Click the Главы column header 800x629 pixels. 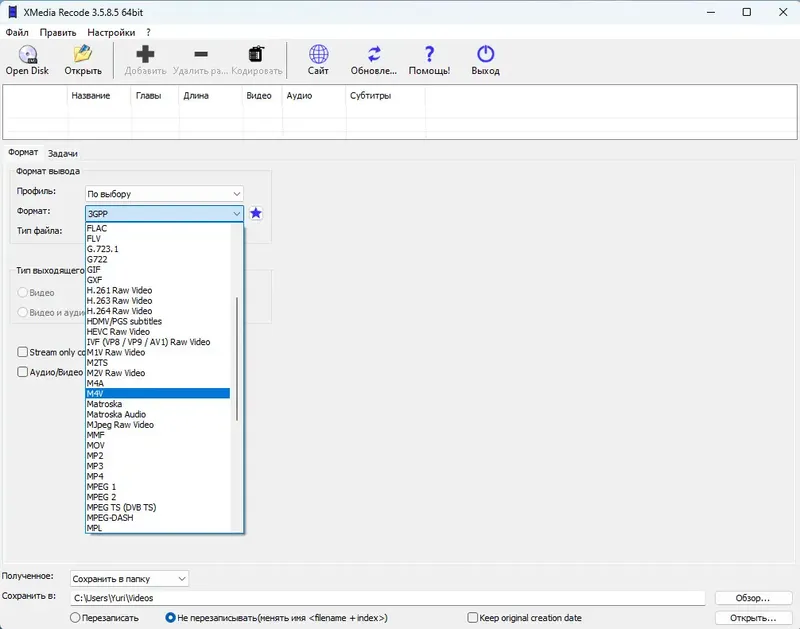(148, 95)
